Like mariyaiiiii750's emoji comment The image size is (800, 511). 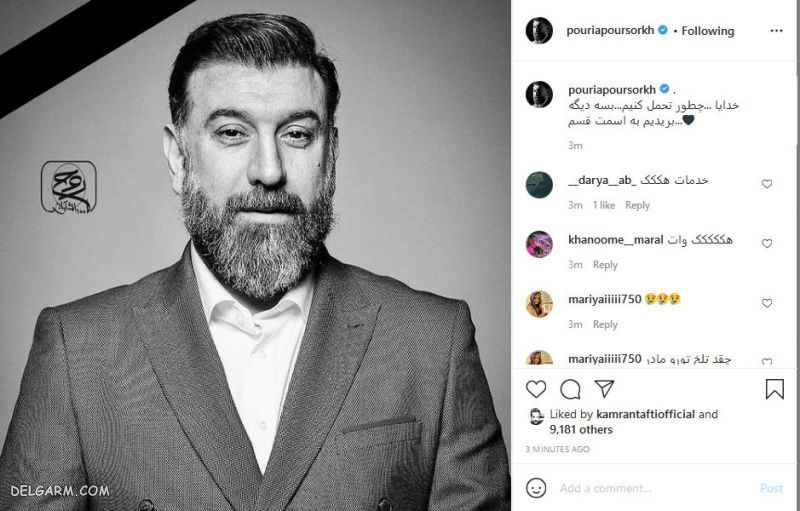(x=768, y=303)
